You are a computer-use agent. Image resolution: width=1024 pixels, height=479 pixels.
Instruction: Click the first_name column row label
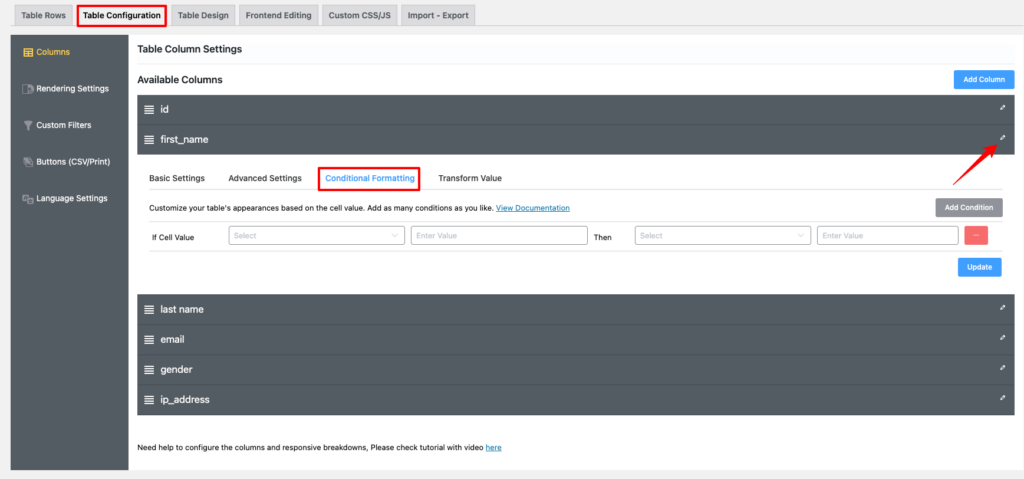coord(184,140)
